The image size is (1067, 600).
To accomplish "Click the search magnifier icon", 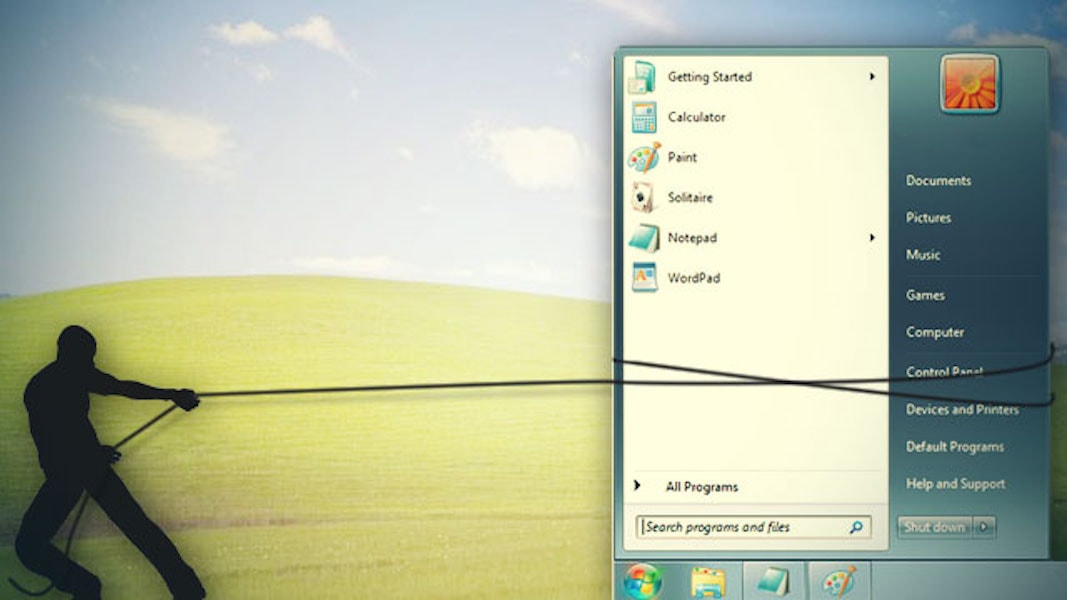I will [x=855, y=526].
